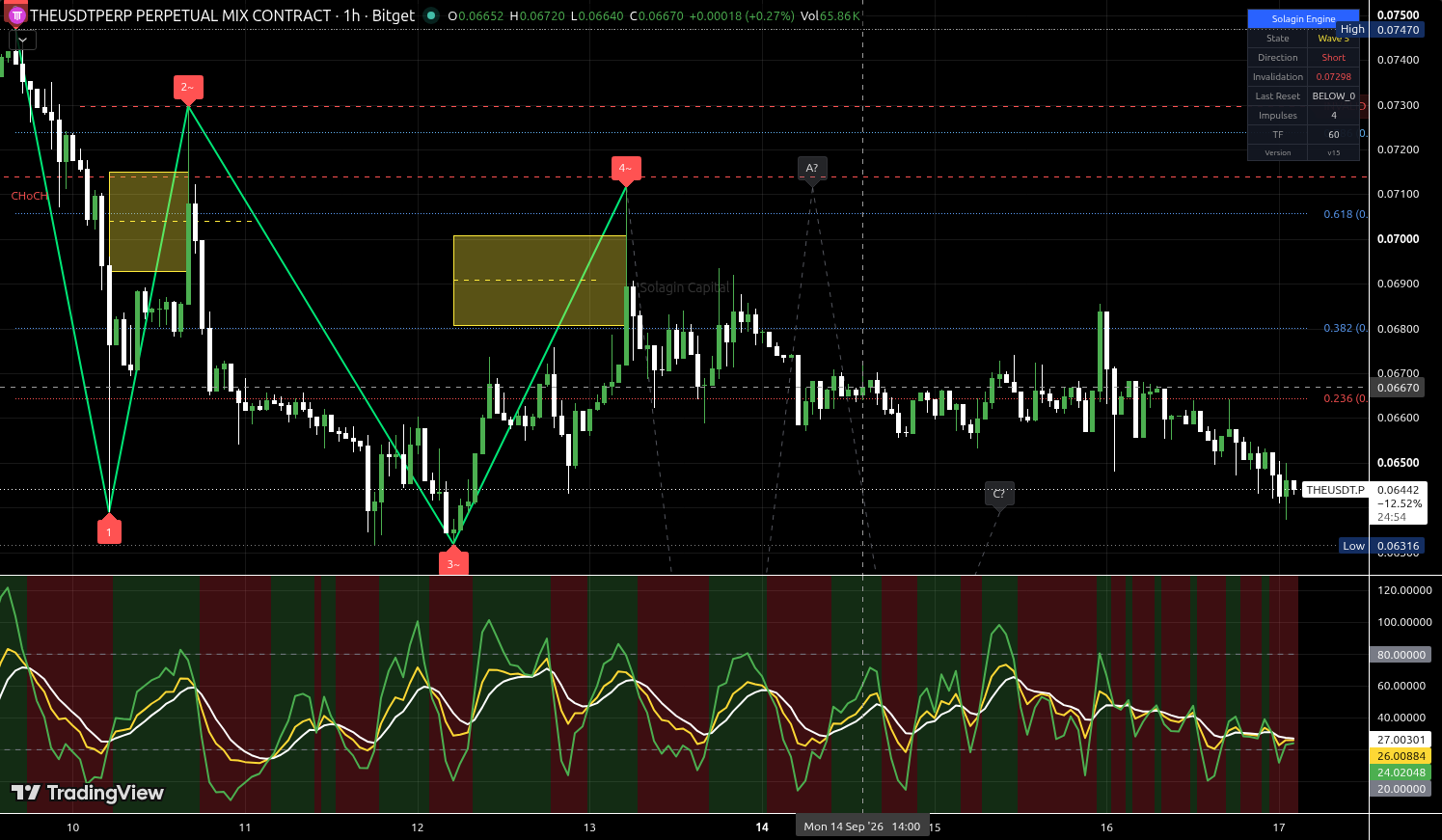This screenshot has width=1442, height=840.
Task: Collapse the legend using the chevron button
Action: point(22,40)
